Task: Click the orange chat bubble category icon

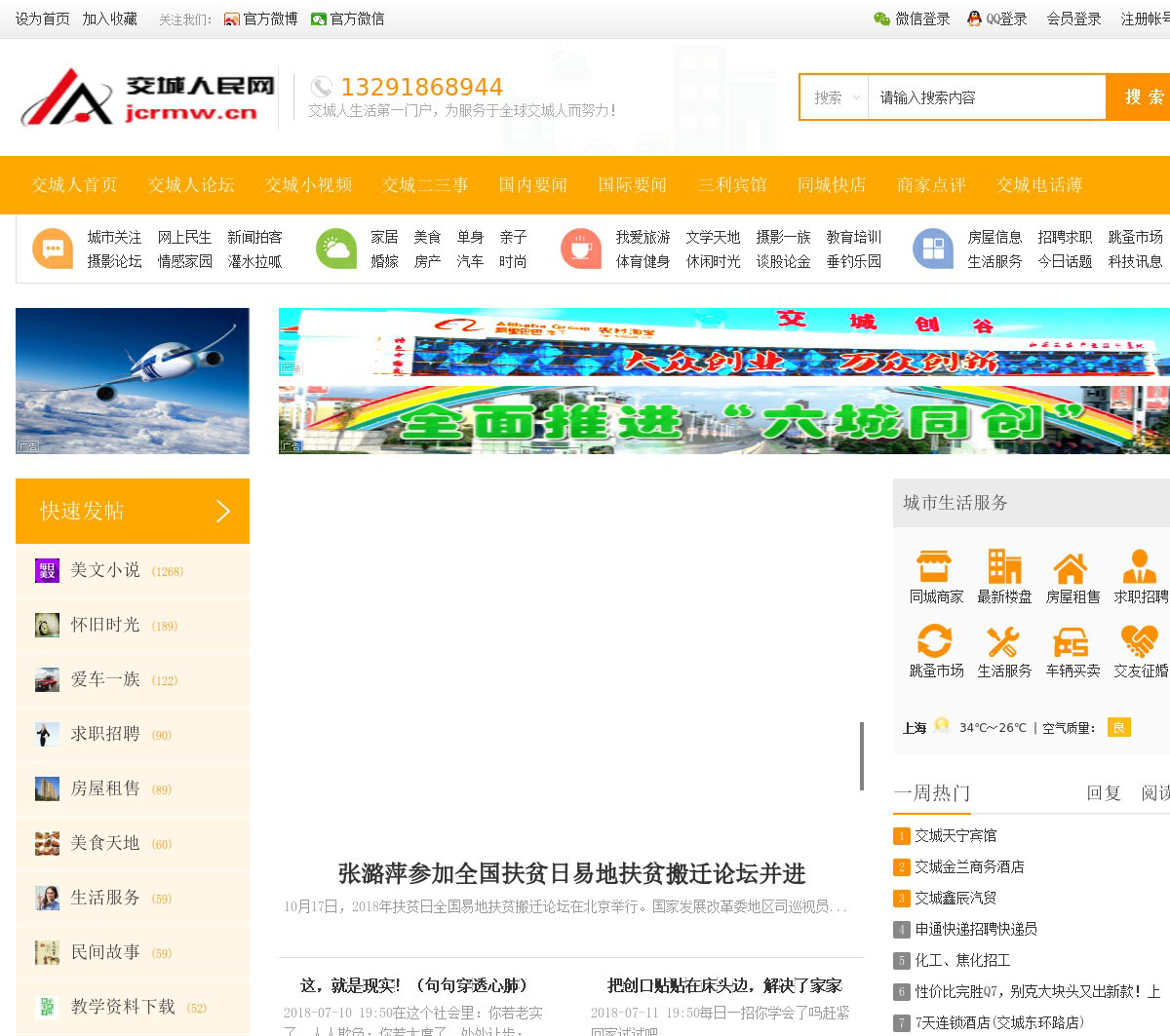Action: click(x=53, y=249)
